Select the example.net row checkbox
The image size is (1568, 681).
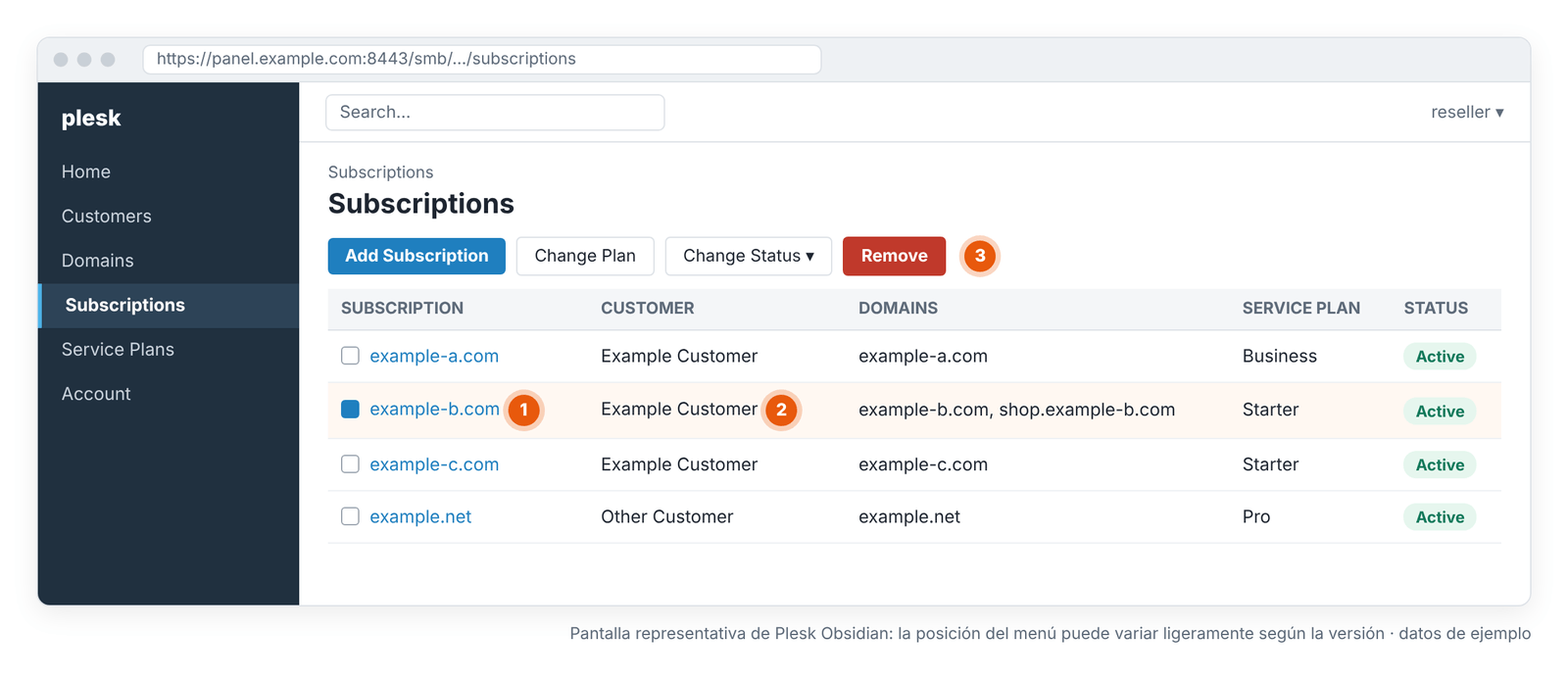(x=350, y=516)
